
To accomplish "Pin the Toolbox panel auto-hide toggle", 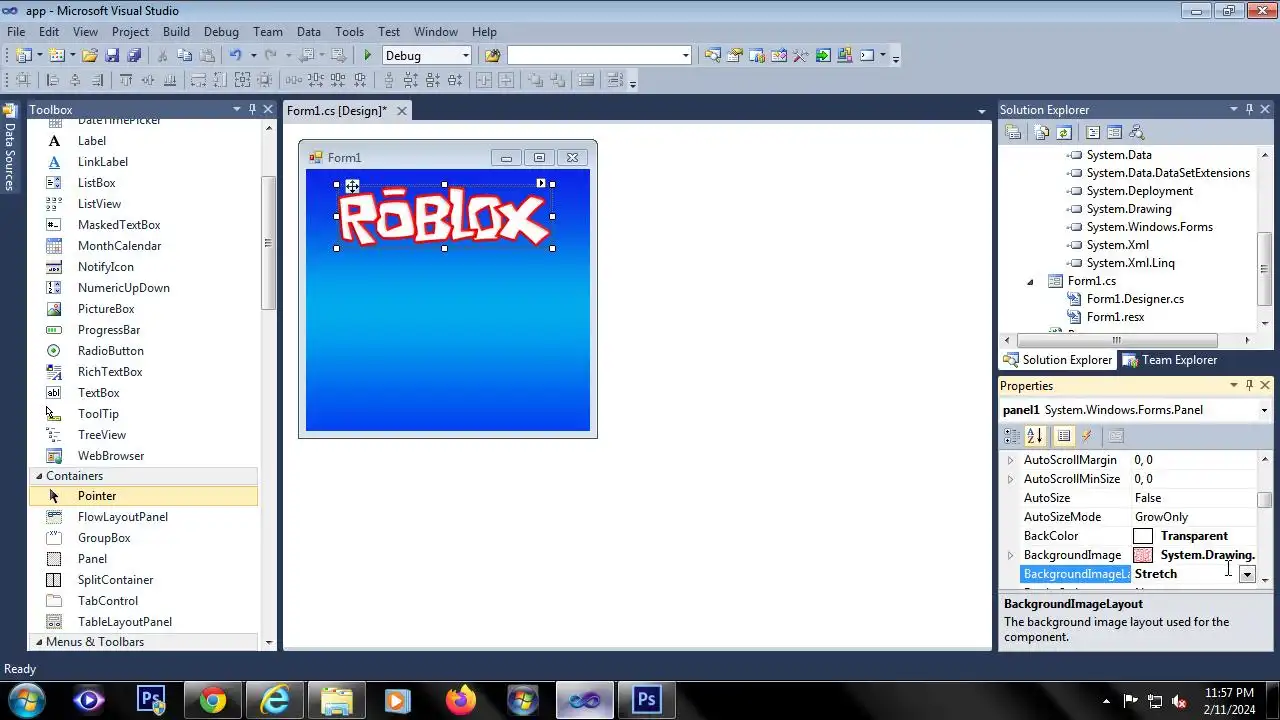I will click(252, 109).
